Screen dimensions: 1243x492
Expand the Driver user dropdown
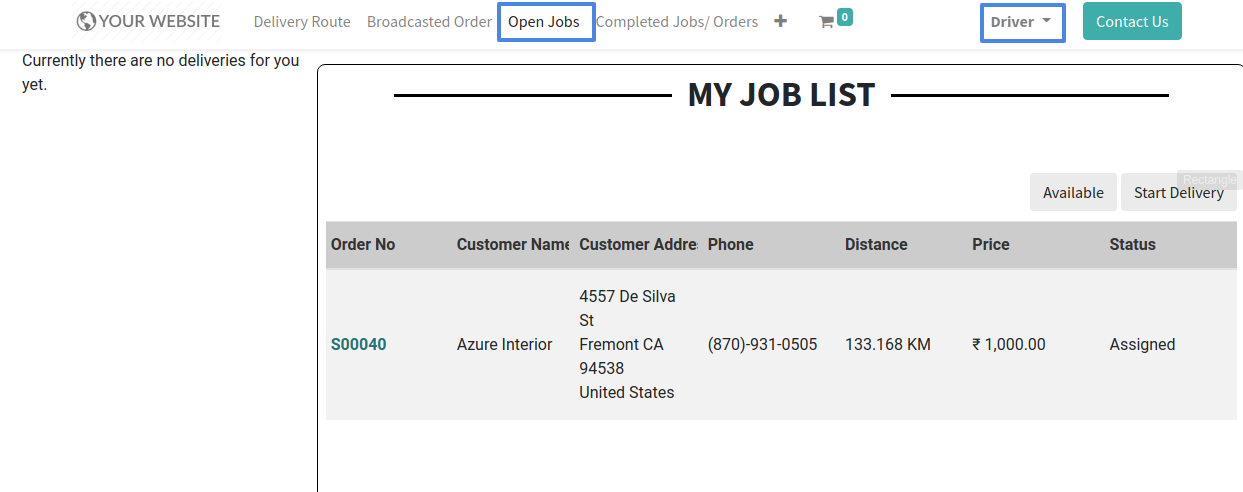[1022, 21]
